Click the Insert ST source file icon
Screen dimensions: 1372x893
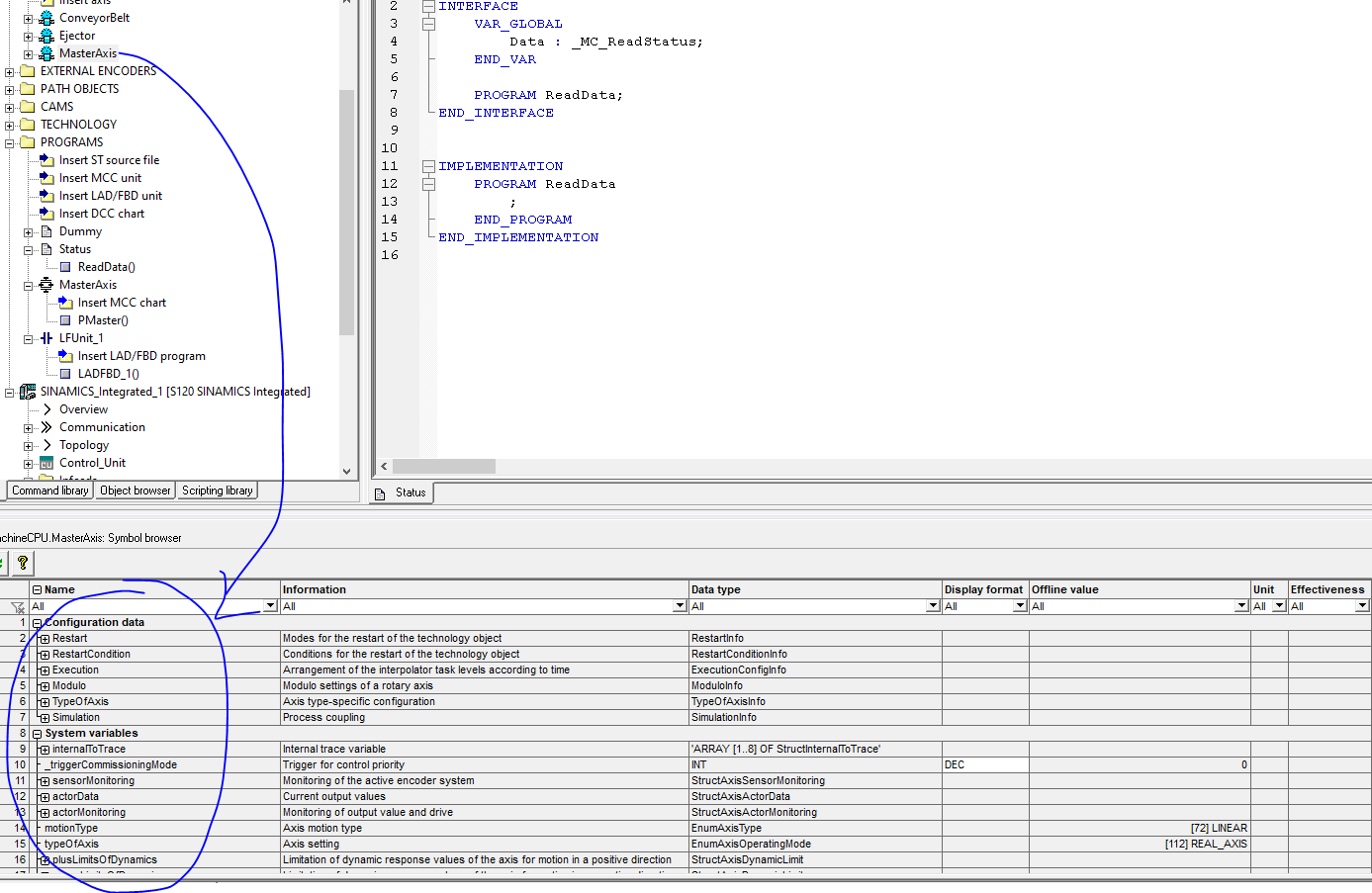tap(46, 160)
